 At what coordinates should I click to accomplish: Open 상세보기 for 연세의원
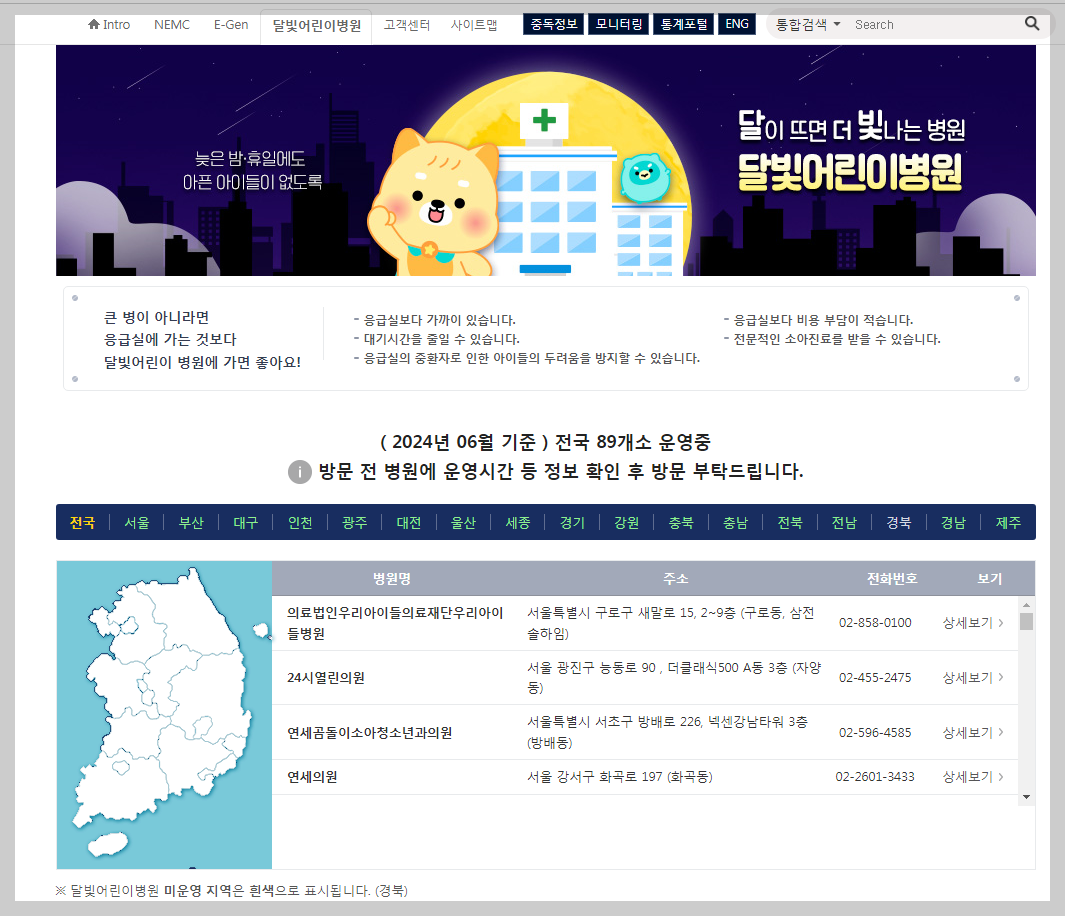click(x=973, y=777)
